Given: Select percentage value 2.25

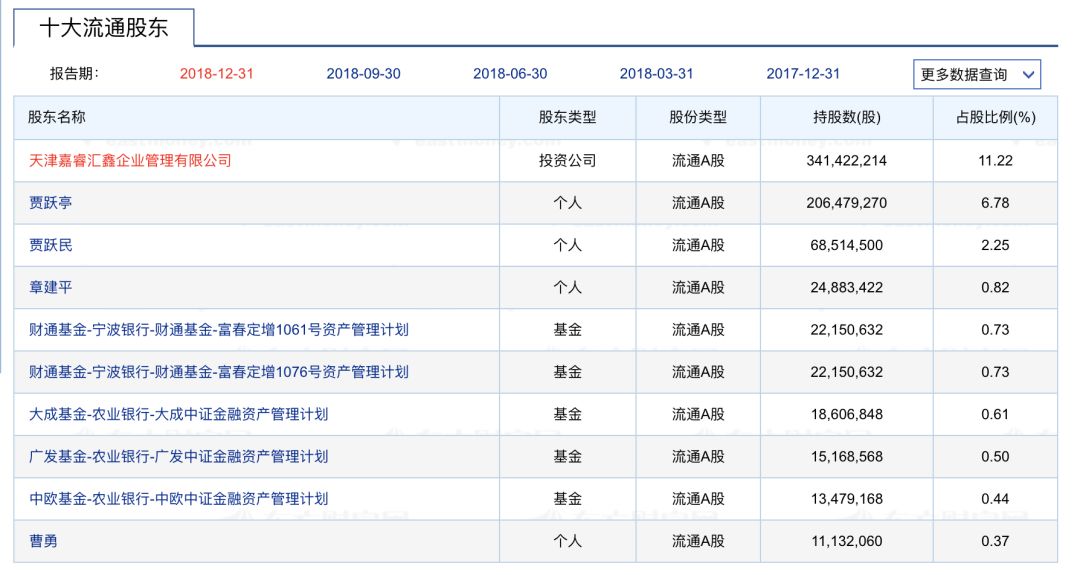Looking at the screenshot, I should 995,245.
